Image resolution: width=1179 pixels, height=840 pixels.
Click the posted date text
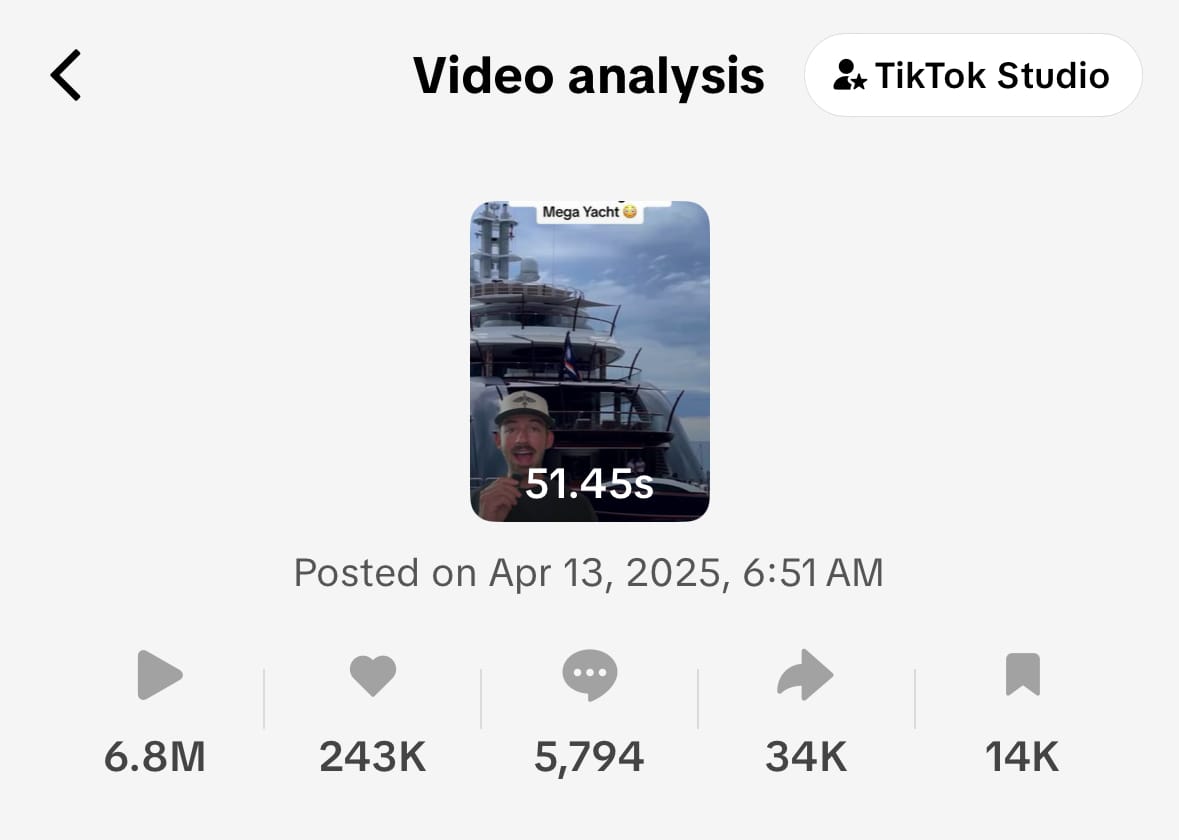tap(589, 572)
